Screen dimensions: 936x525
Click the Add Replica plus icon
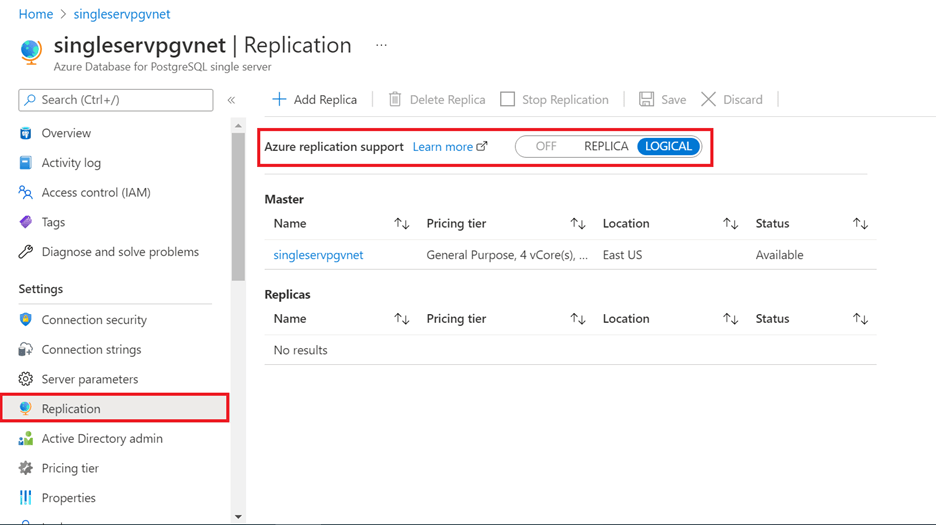279,99
